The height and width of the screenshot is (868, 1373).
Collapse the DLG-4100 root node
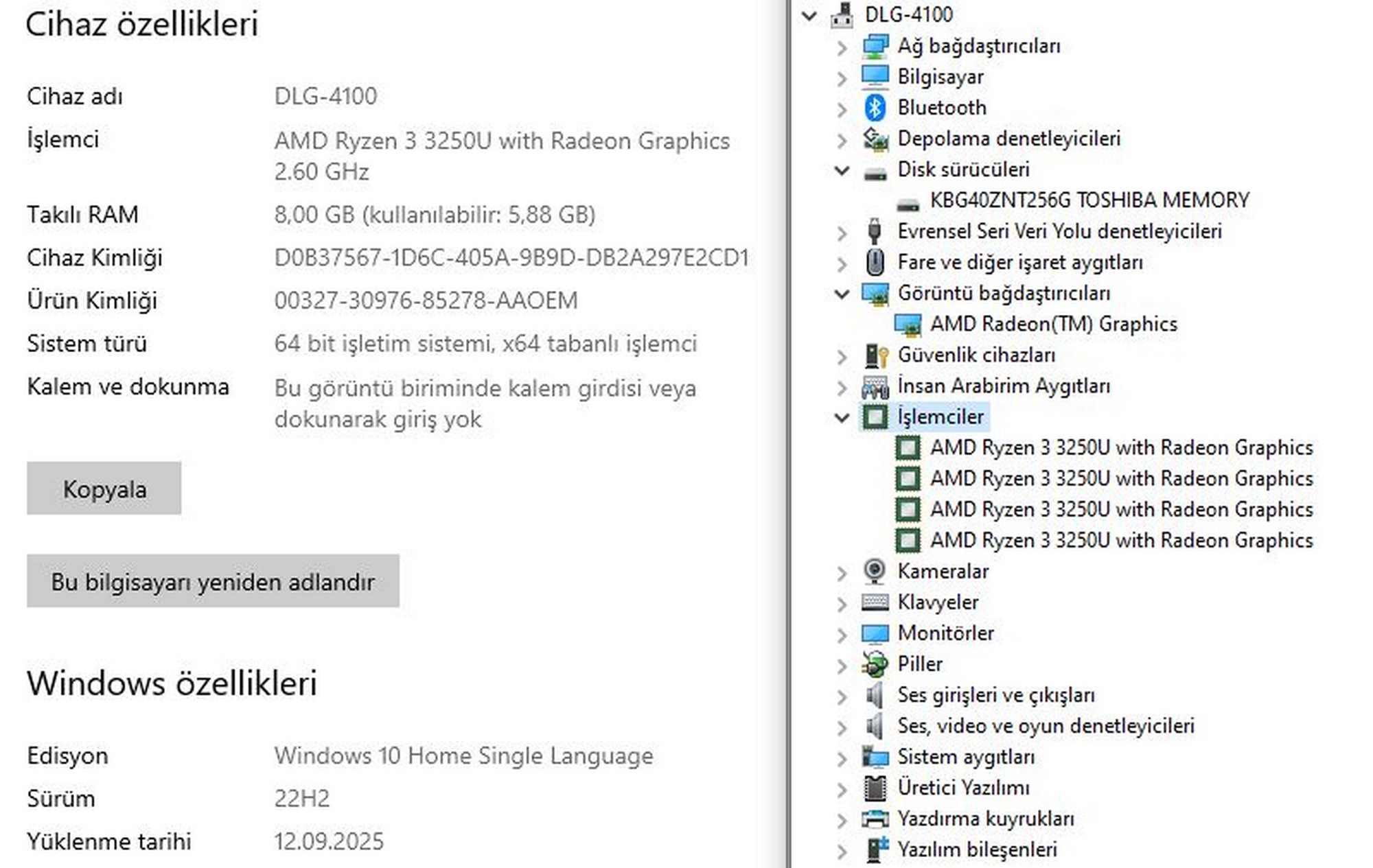pyautogui.click(x=809, y=15)
